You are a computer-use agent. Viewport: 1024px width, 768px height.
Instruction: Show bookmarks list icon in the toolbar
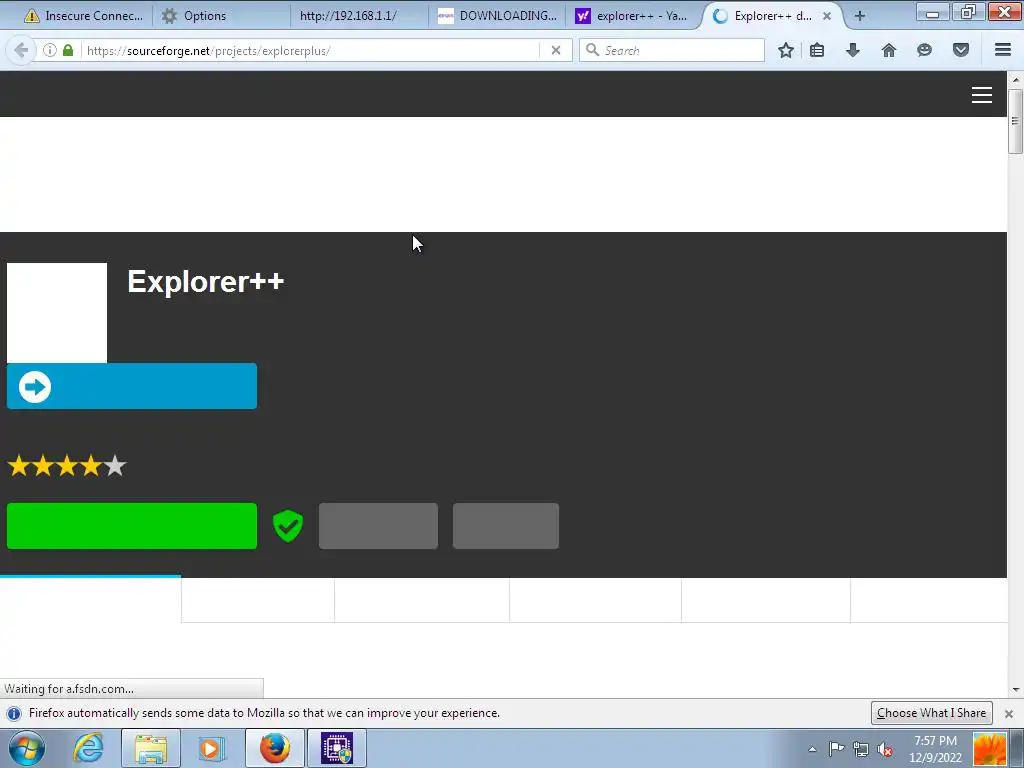817,50
